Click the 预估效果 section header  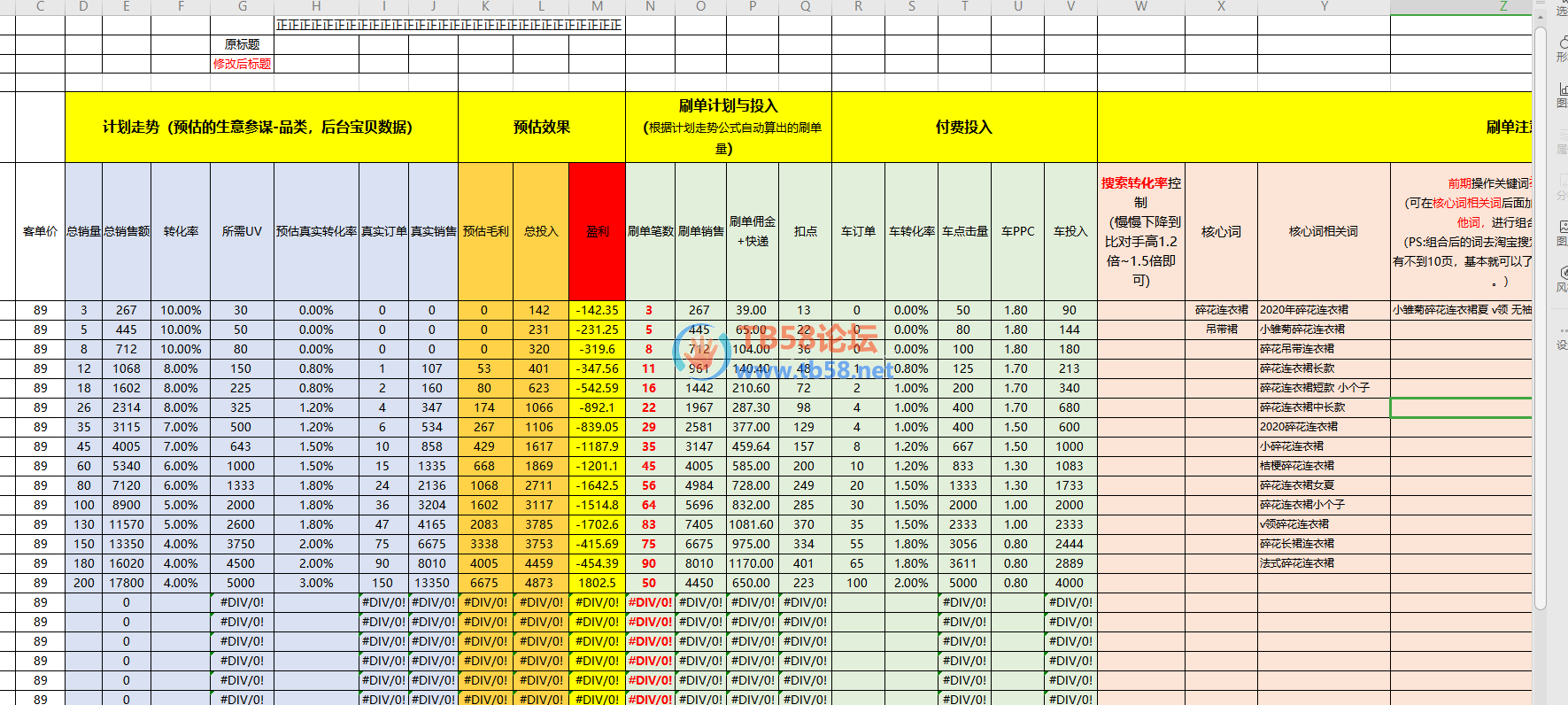542,127
